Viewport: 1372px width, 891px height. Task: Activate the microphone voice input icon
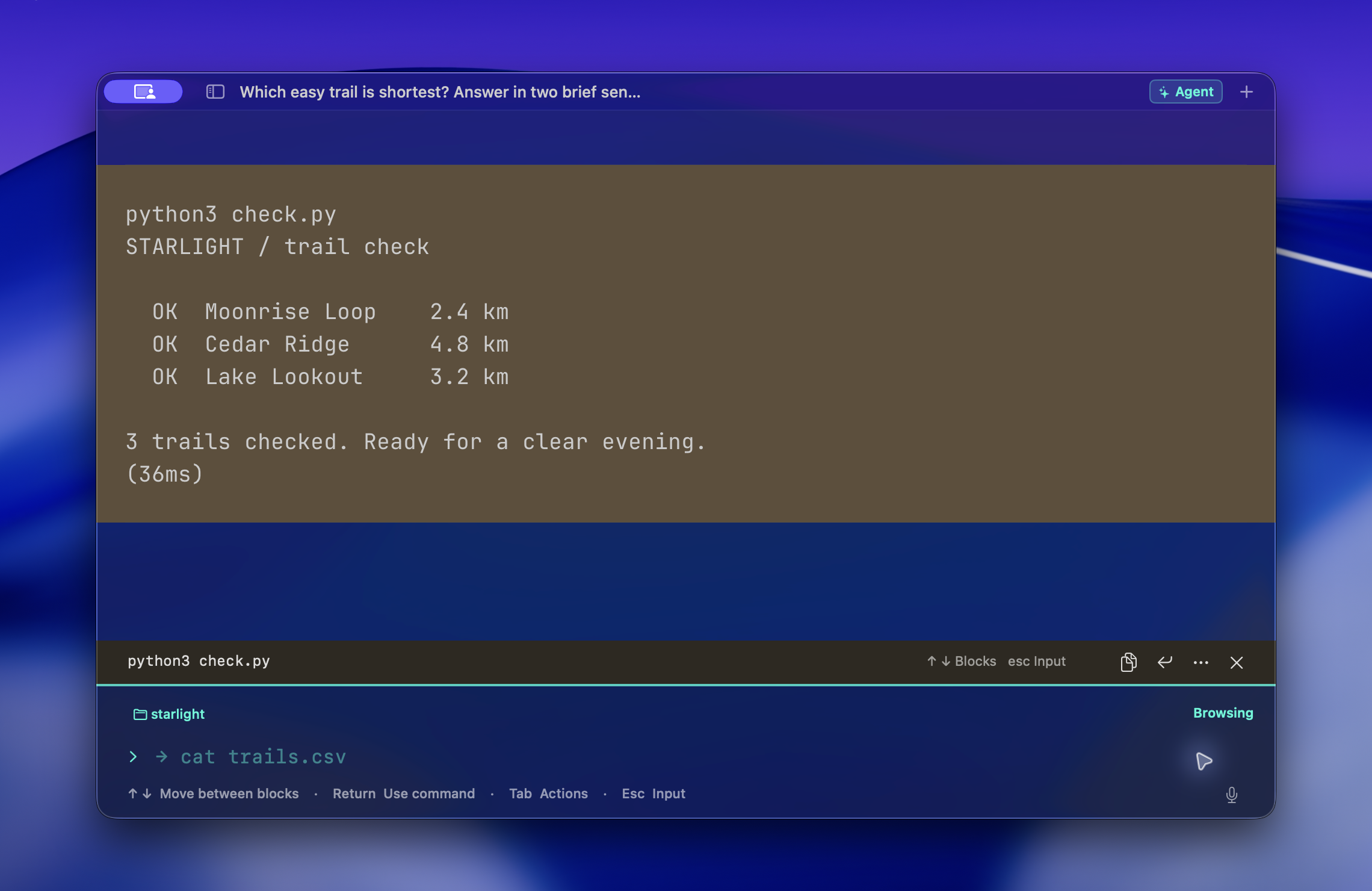[x=1231, y=795]
